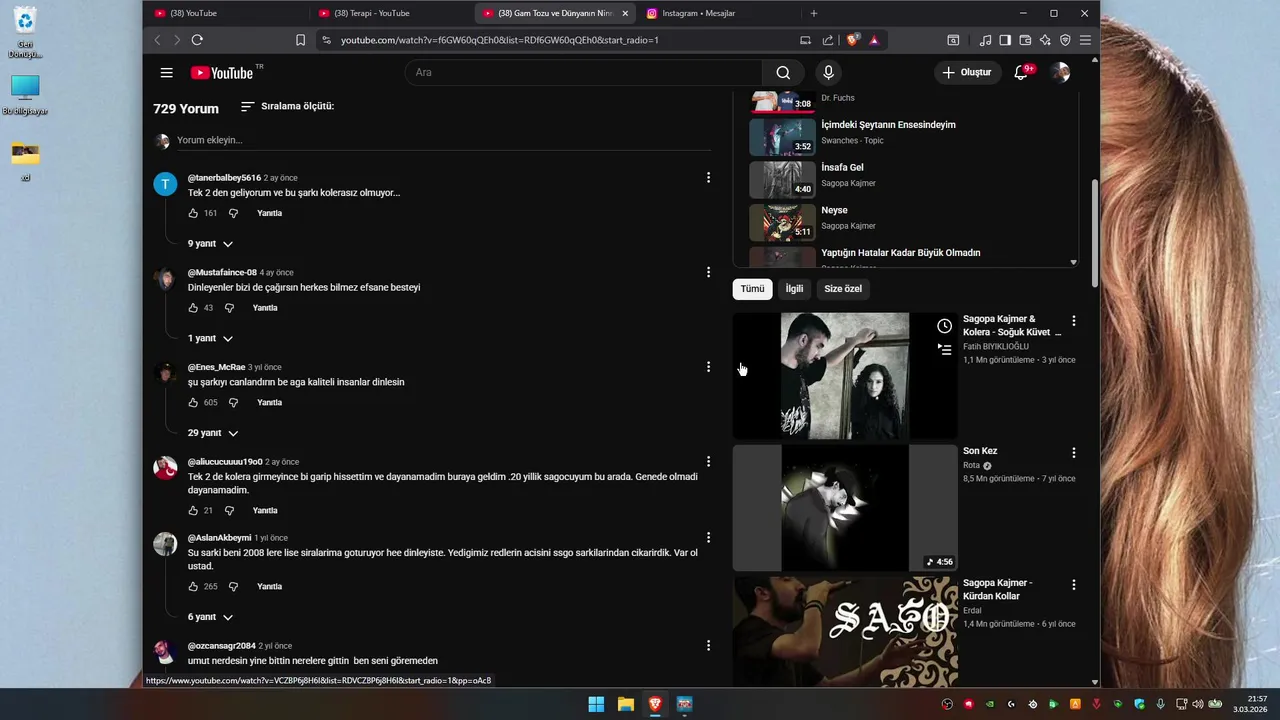Reply to @Enes_McRae with Yanıtla
Viewport: 1280px width, 720px height.
(x=269, y=402)
